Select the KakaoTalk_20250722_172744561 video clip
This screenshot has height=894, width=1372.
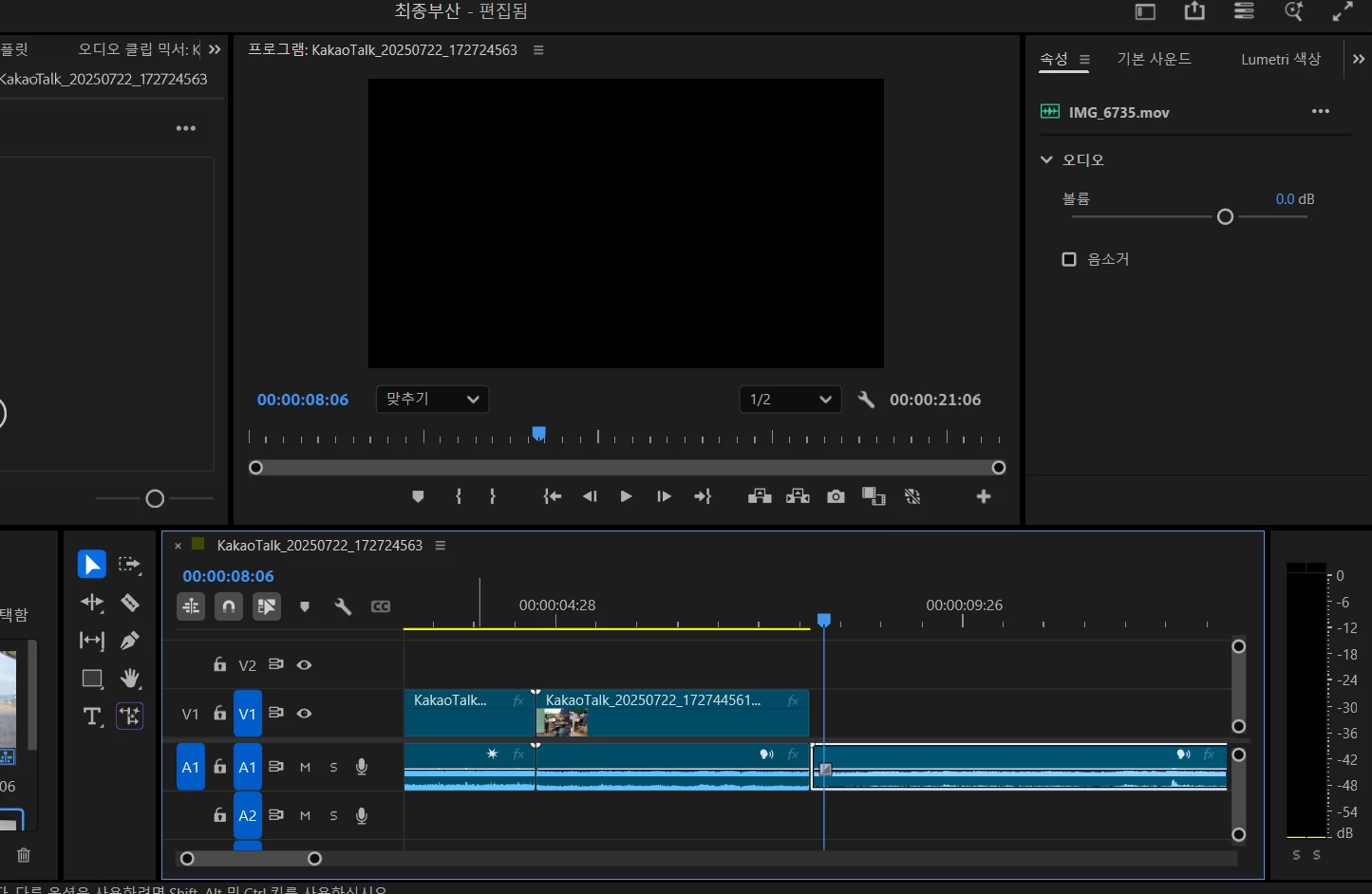672,713
